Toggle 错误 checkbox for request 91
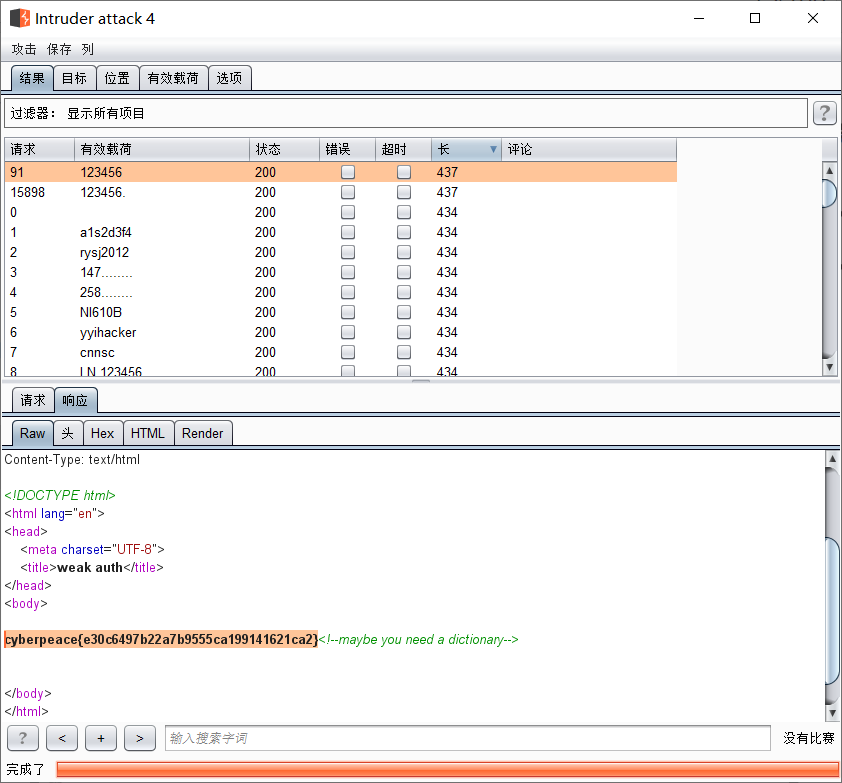The height and width of the screenshot is (783, 842). [348, 172]
